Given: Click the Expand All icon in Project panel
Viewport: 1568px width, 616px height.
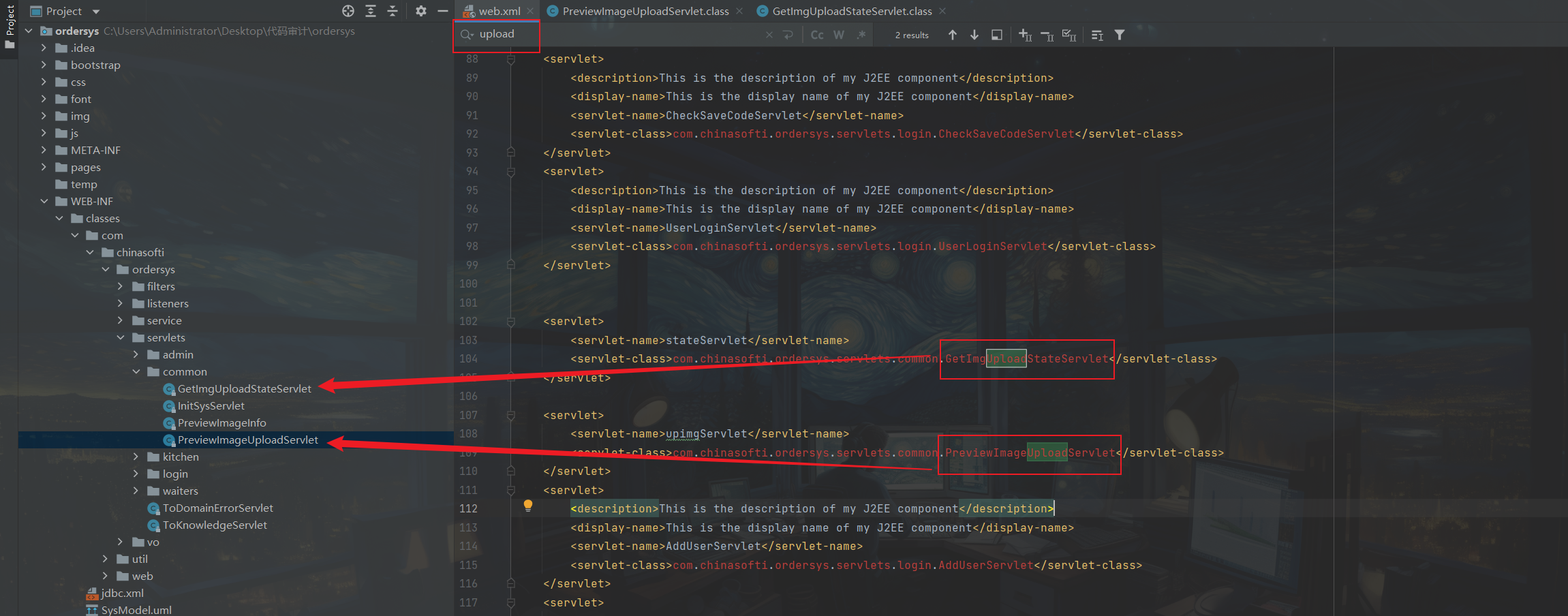Looking at the screenshot, I should (x=371, y=11).
